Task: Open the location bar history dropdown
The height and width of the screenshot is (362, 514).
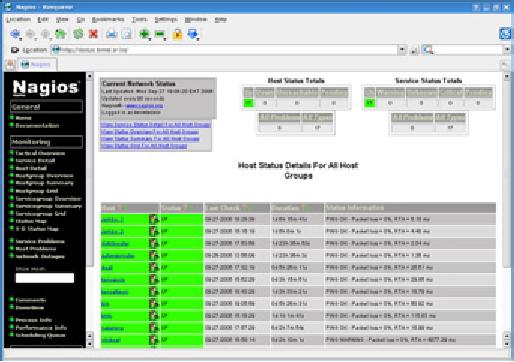Action: [x=402, y=50]
